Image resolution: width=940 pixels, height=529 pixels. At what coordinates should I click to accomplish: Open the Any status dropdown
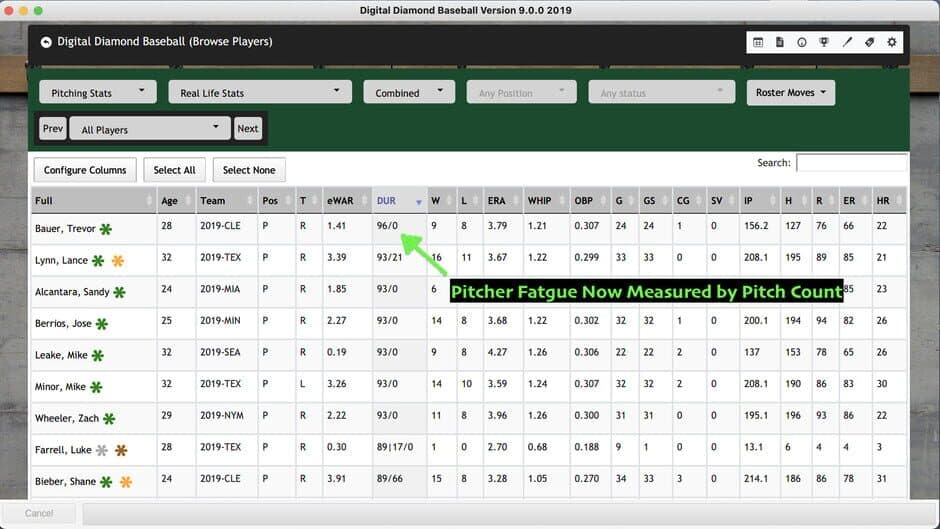pyautogui.click(x=662, y=92)
